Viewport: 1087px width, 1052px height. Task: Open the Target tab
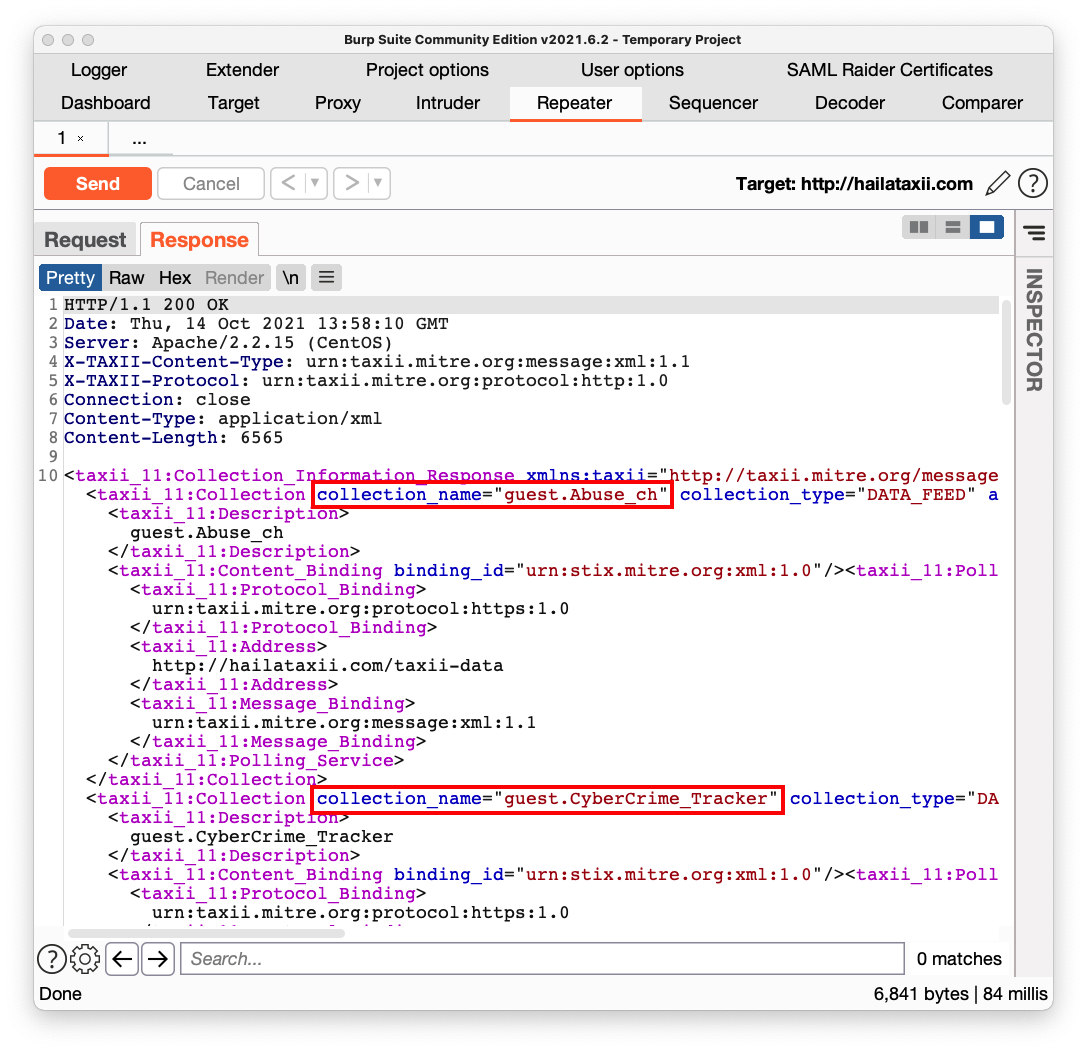pyautogui.click(x=234, y=103)
